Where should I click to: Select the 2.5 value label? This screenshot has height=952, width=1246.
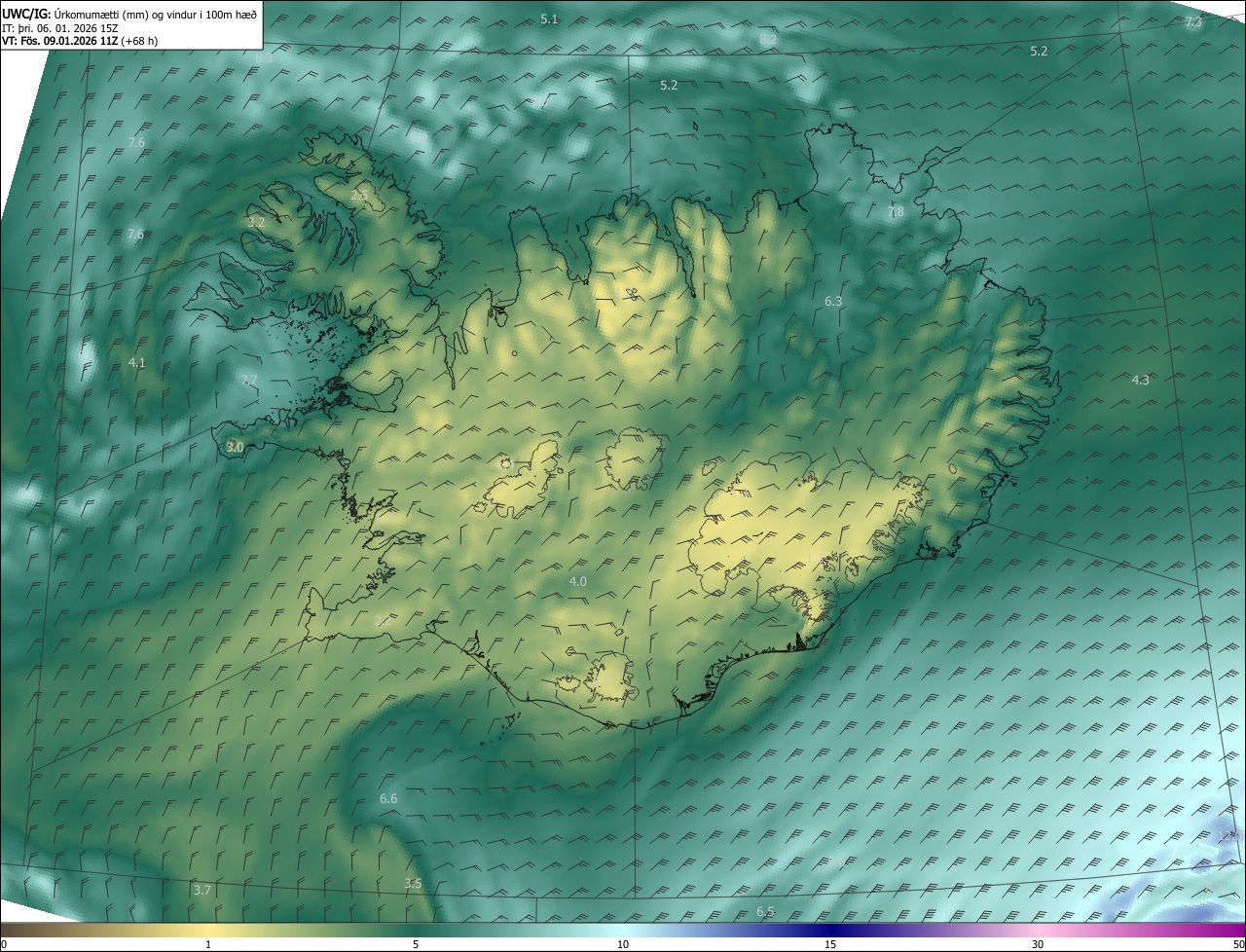pos(359,197)
